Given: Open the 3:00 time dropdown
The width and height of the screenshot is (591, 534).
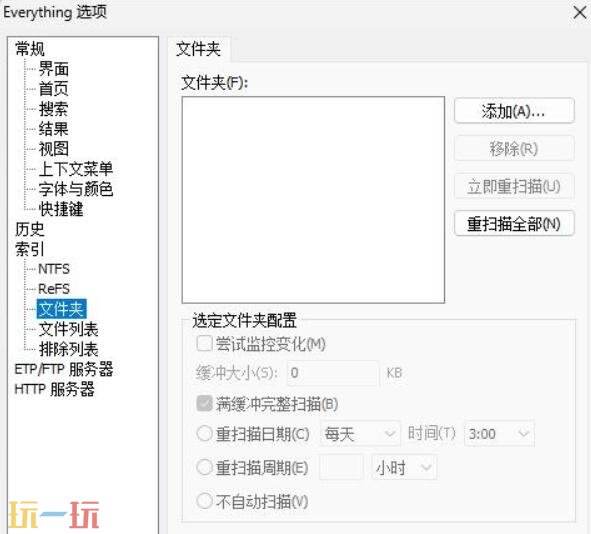Looking at the screenshot, I should click(x=499, y=434).
